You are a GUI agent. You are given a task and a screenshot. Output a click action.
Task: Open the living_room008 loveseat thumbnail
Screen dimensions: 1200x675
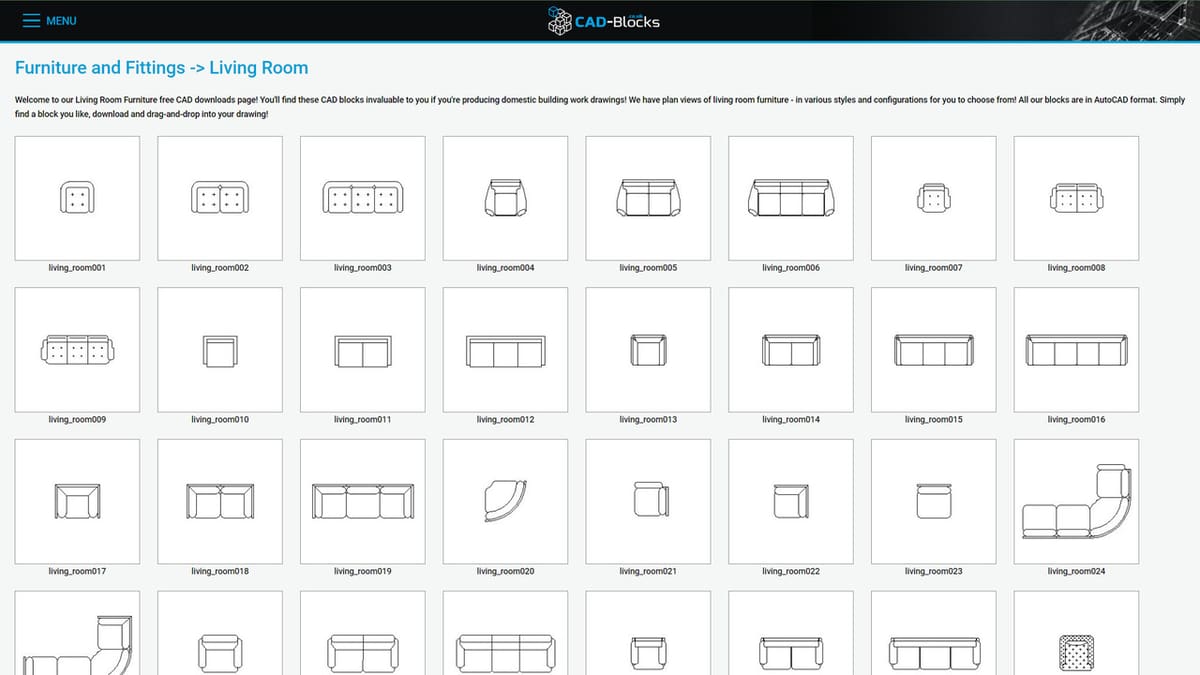(1076, 198)
